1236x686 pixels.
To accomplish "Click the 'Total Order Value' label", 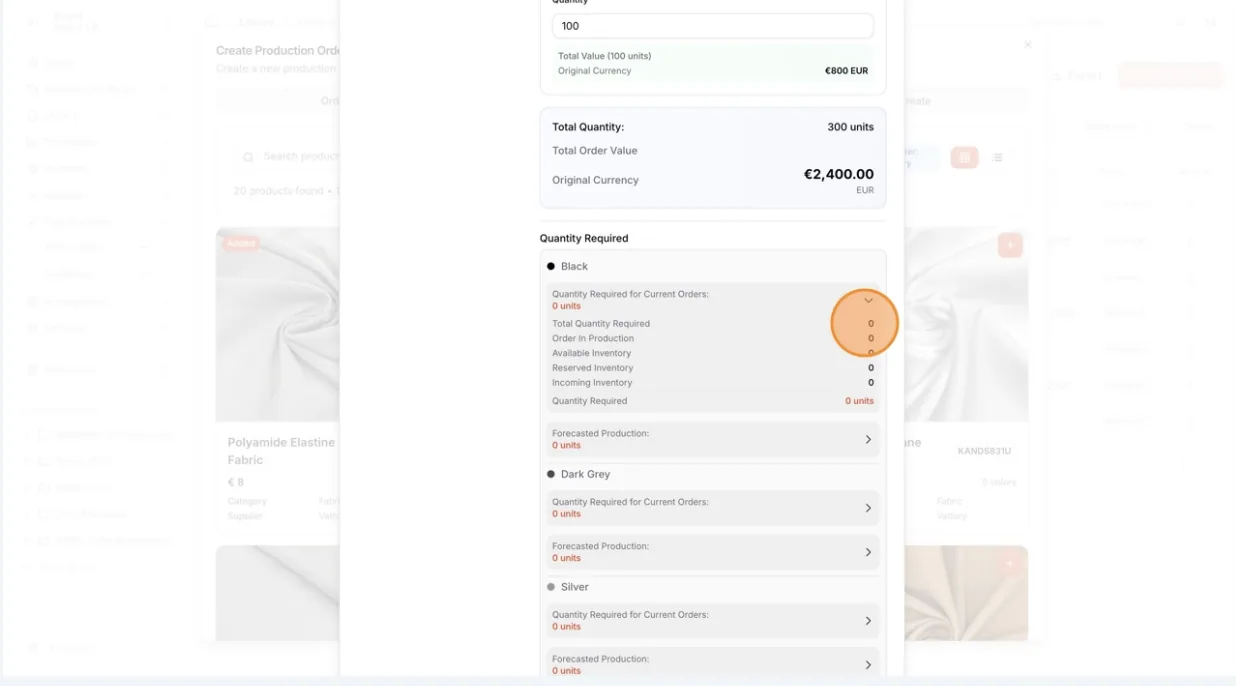I will coord(595,151).
